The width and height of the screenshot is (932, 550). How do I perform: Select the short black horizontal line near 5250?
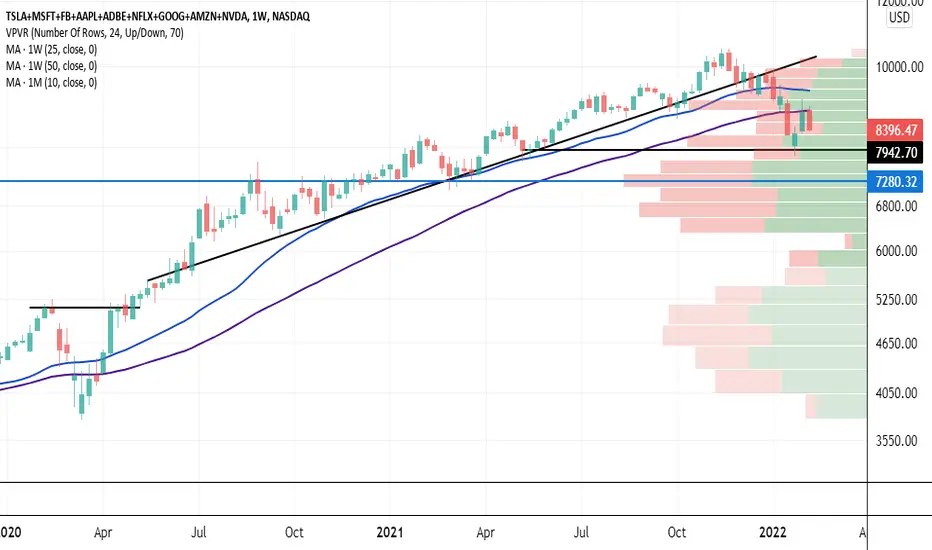tap(84, 307)
